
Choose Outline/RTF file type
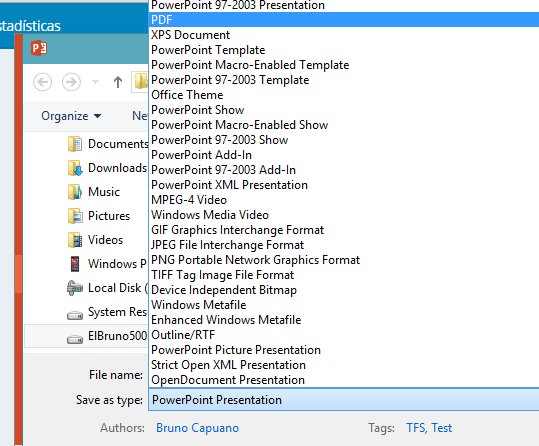[344, 335]
